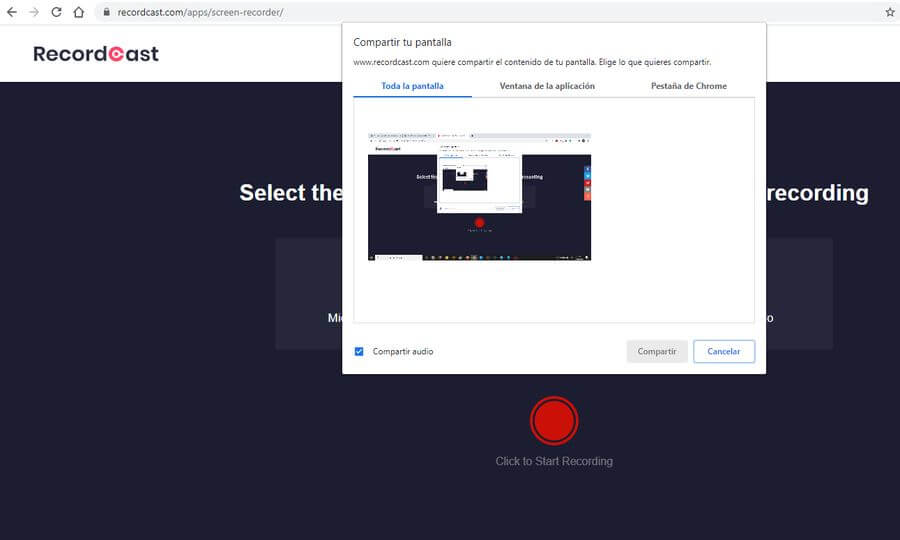Screen dimensions: 900x540
Task: Switch to Ventana de la aplicación tab
Action: (x=547, y=86)
